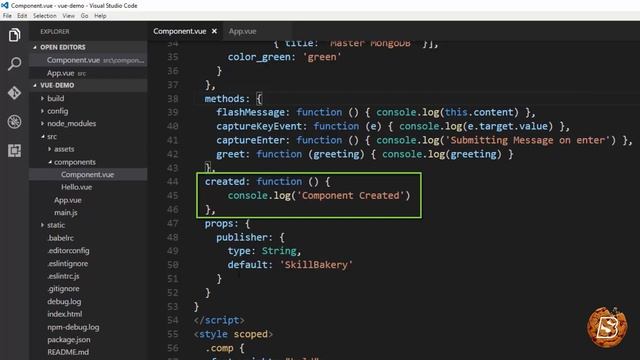The height and width of the screenshot is (360, 640).
Task: Open Component.vue in components folder
Action: pos(88,174)
